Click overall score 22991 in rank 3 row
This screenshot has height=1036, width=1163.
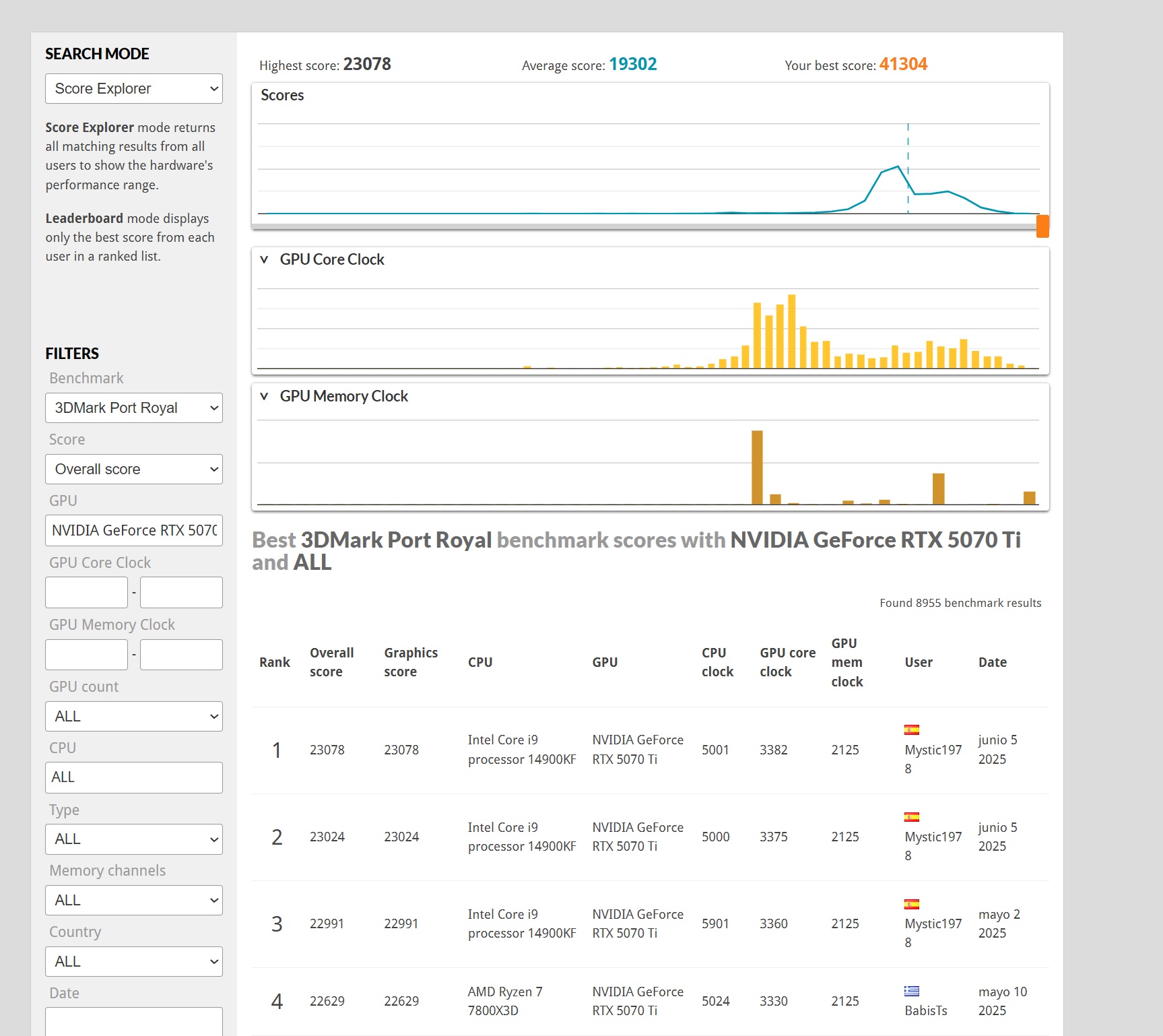pos(327,924)
